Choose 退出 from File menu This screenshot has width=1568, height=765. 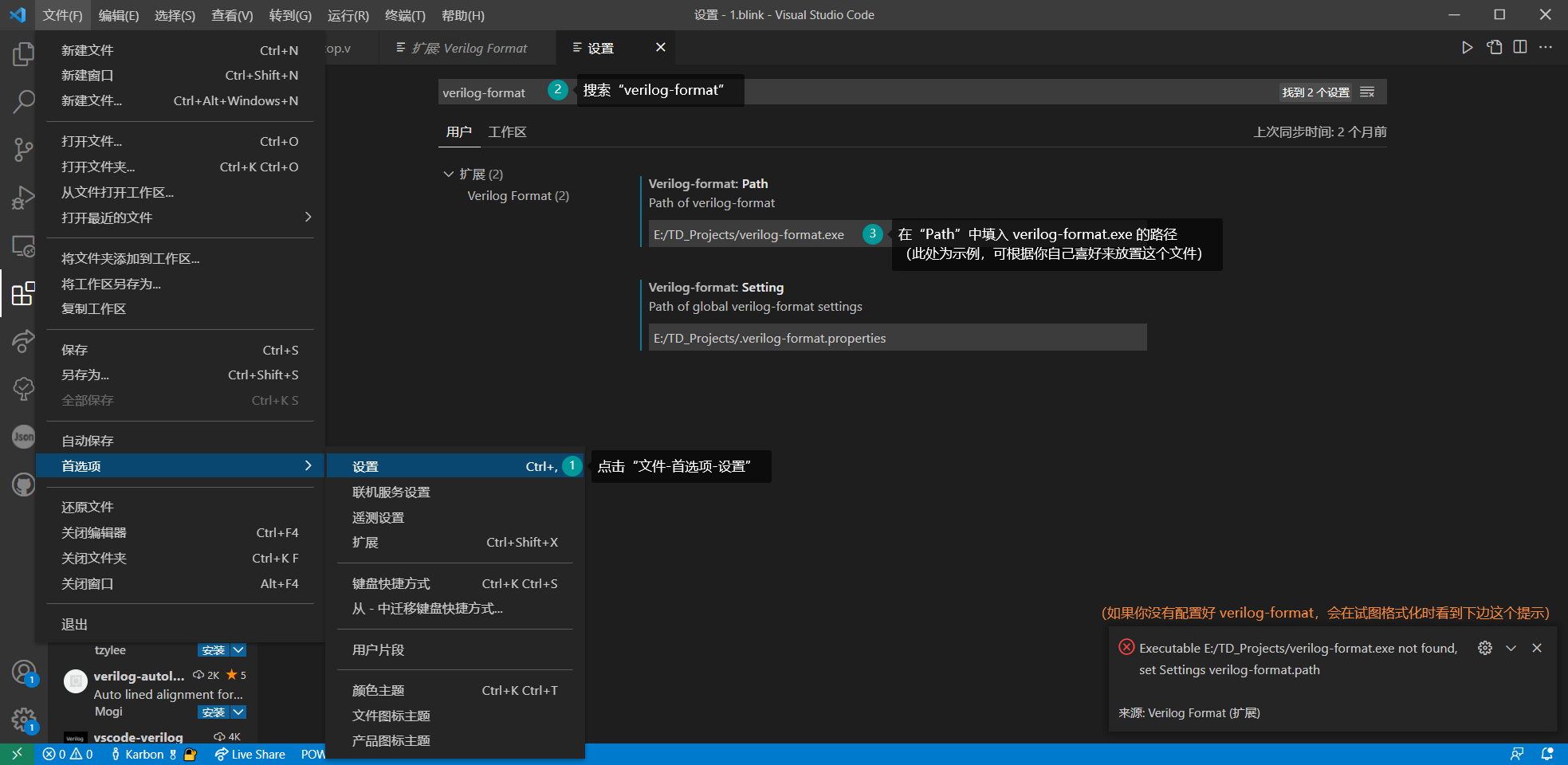(x=180, y=624)
